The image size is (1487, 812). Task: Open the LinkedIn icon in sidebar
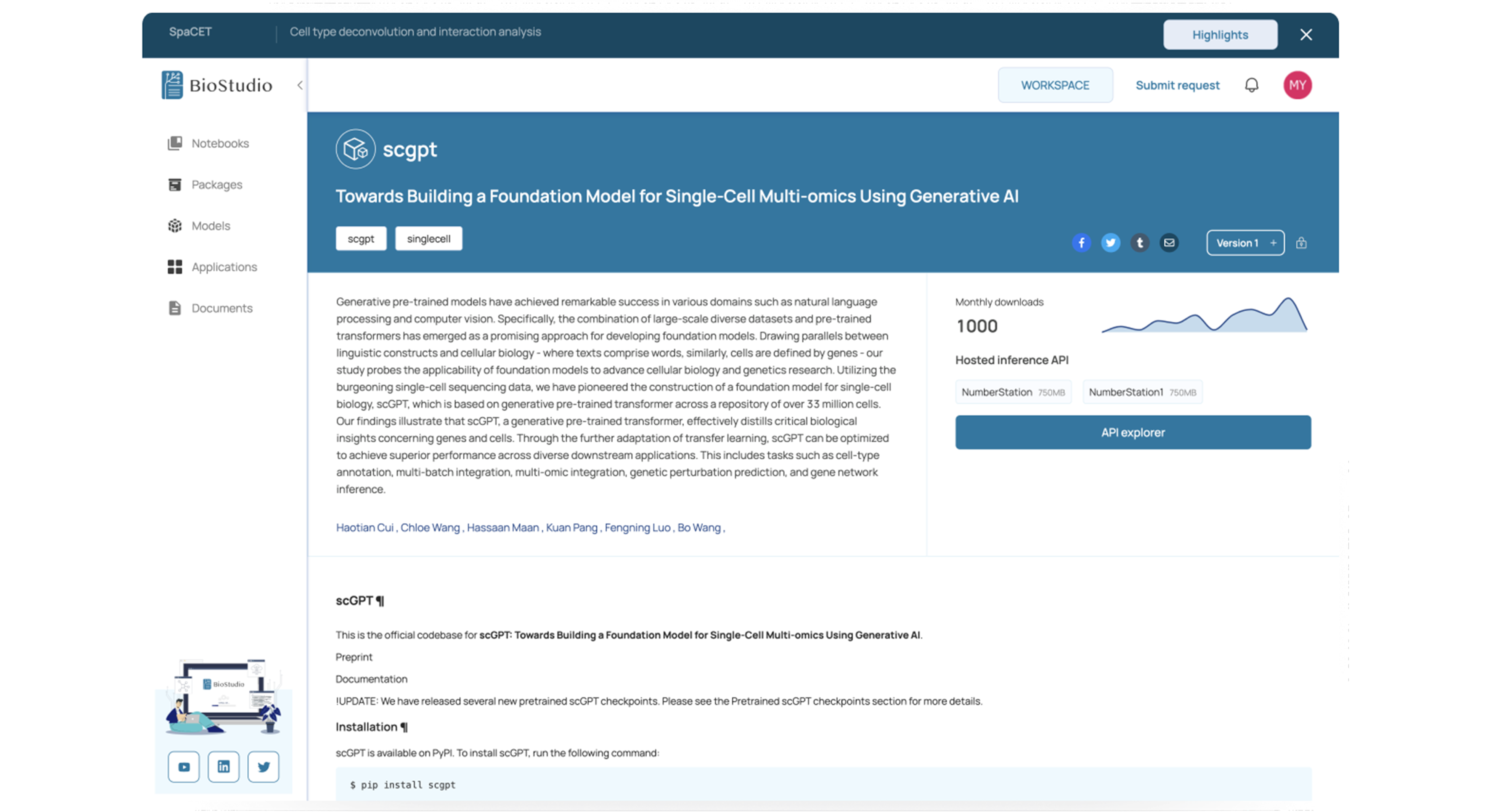point(223,766)
